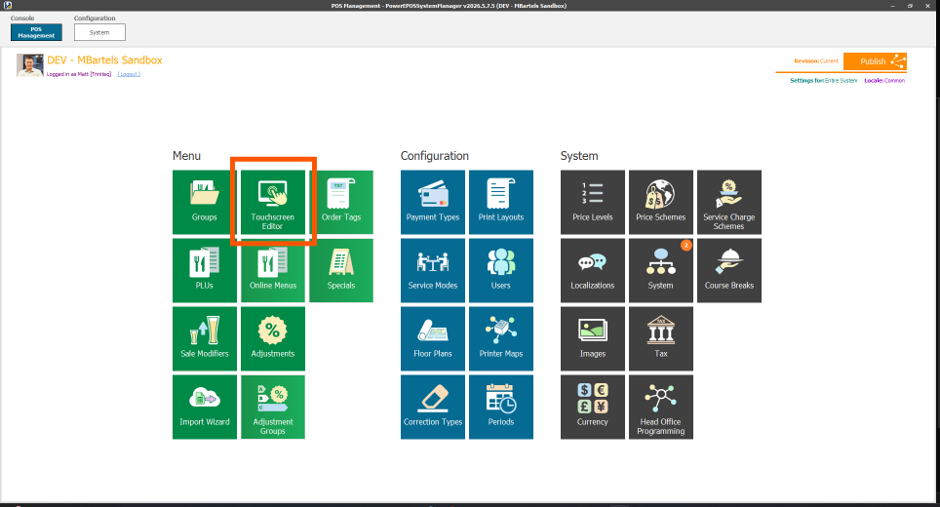Open the Floor Plans tile

[433, 339]
